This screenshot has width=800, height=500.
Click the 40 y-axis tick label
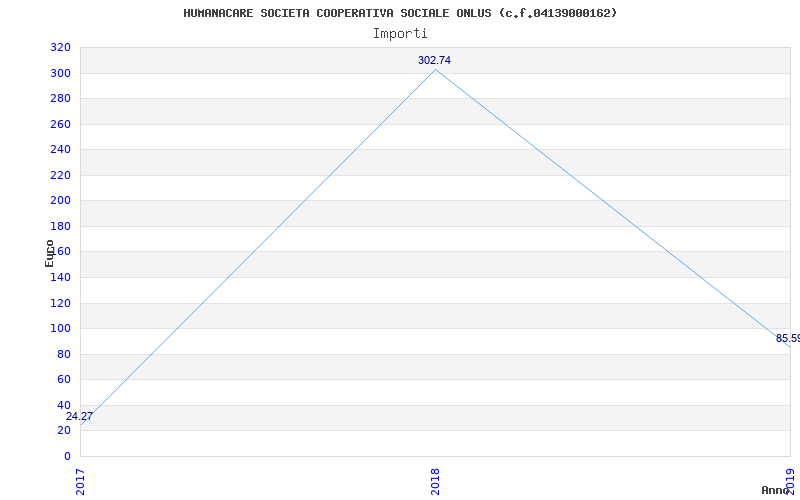point(64,405)
